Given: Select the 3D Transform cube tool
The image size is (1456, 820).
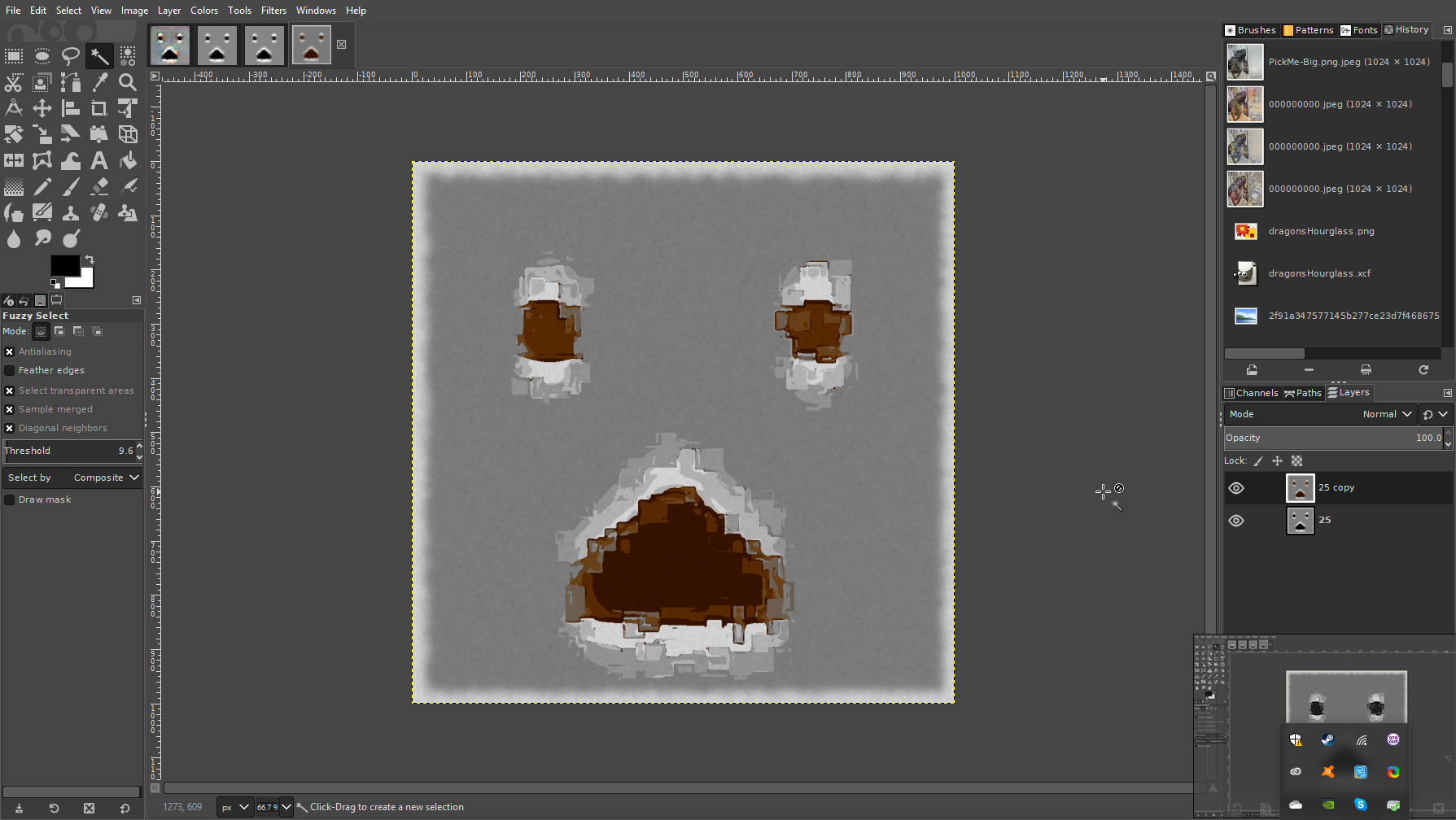Looking at the screenshot, I should [x=128, y=134].
